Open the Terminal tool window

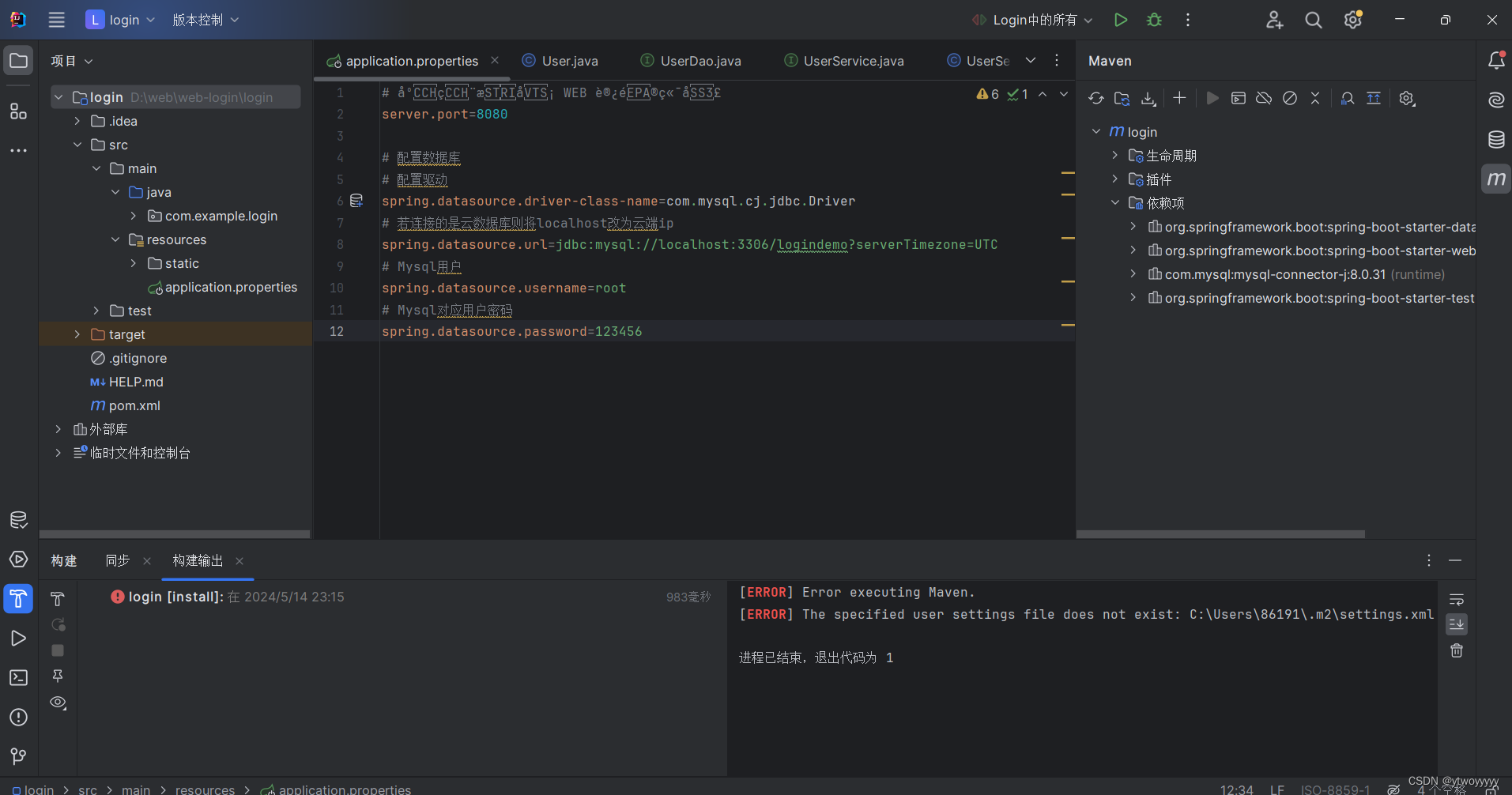(18, 677)
